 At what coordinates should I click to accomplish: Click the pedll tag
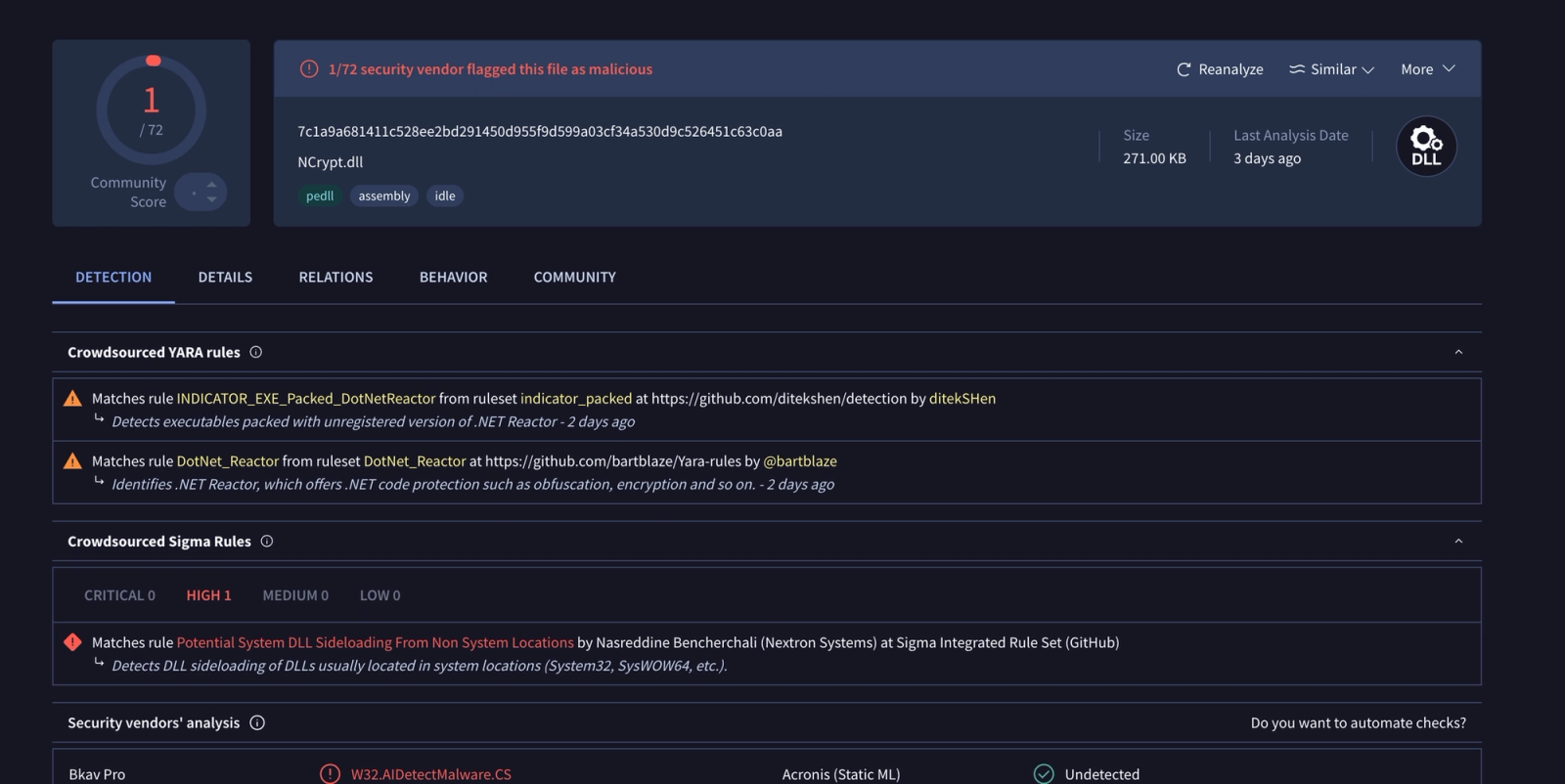click(320, 196)
